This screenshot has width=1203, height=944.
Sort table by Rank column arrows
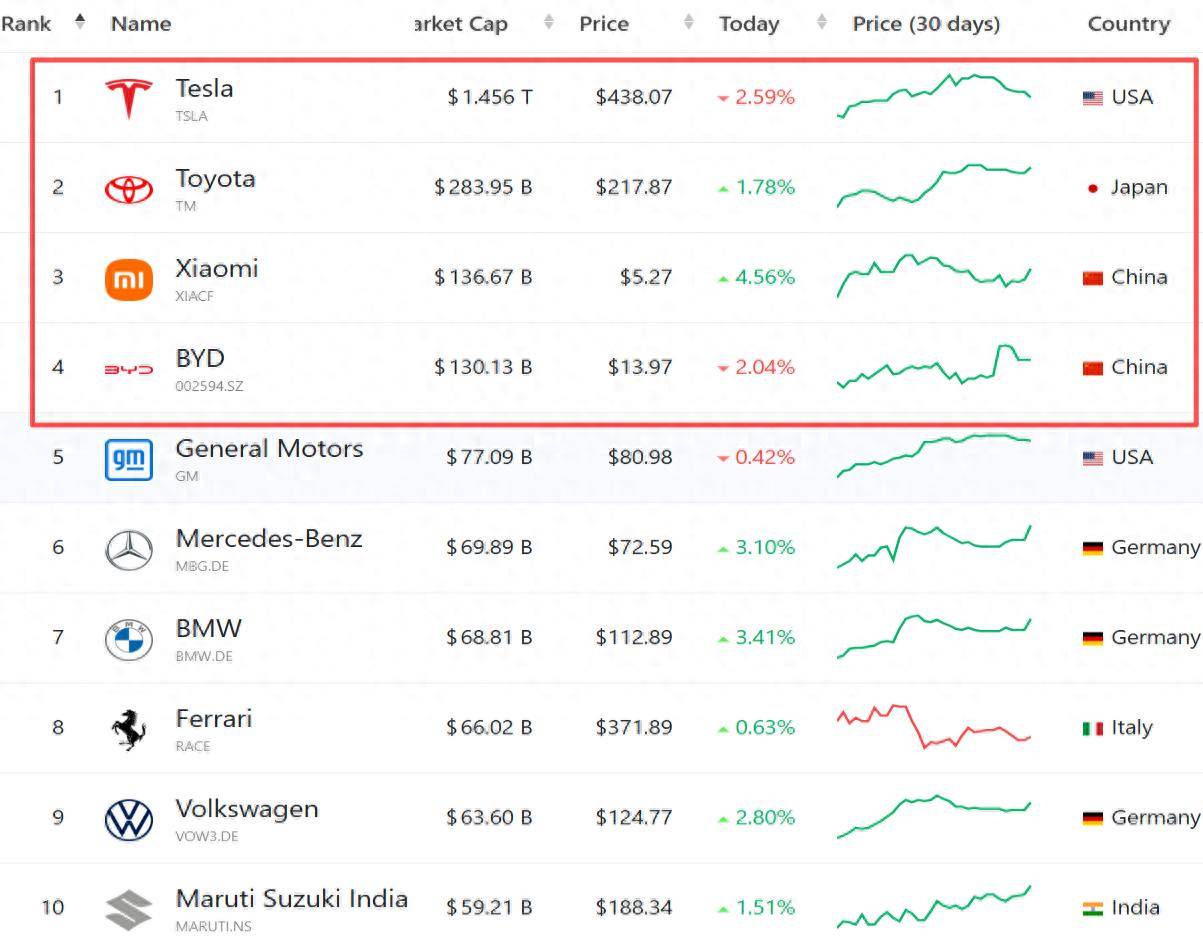tap(80, 22)
